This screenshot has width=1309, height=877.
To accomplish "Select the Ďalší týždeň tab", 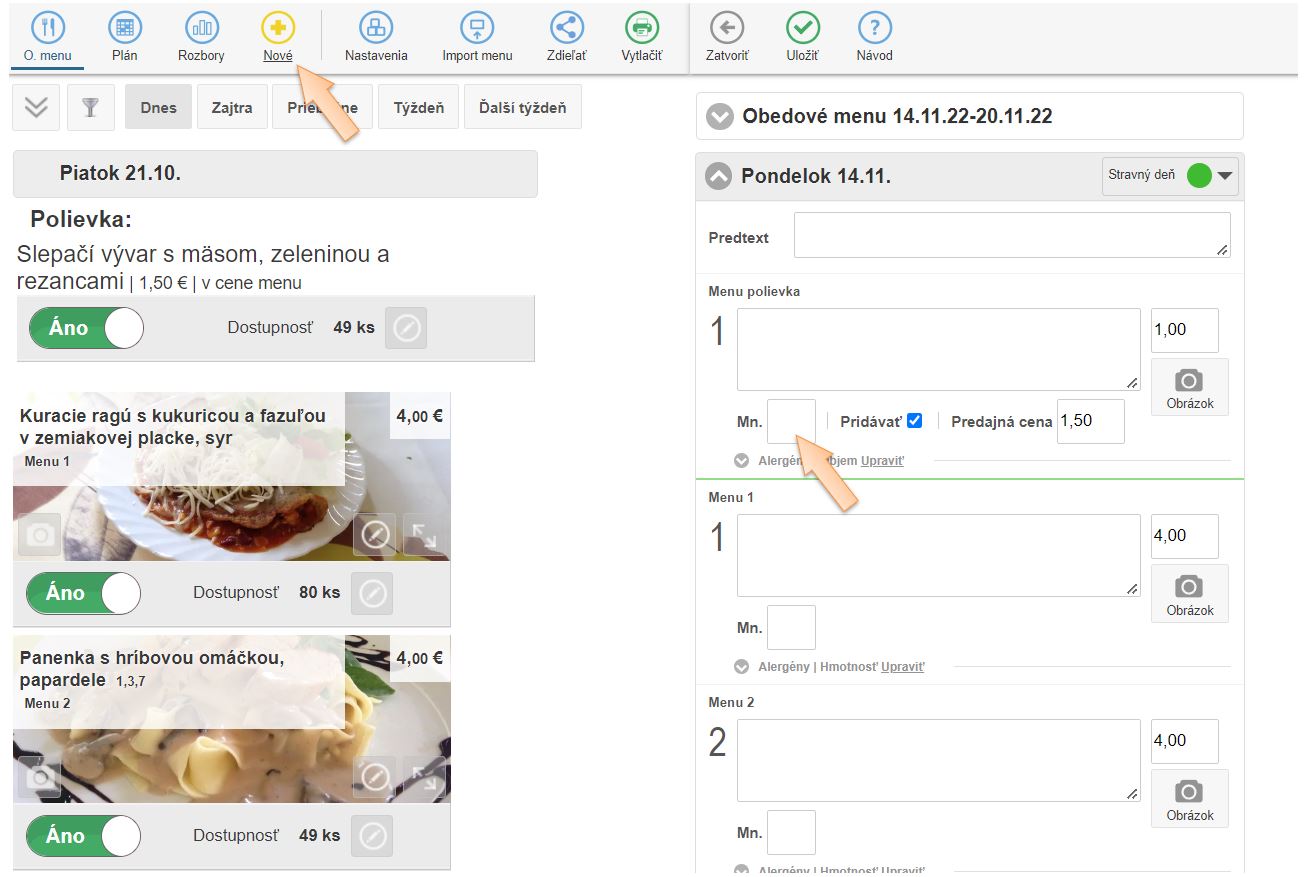I will point(522,108).
